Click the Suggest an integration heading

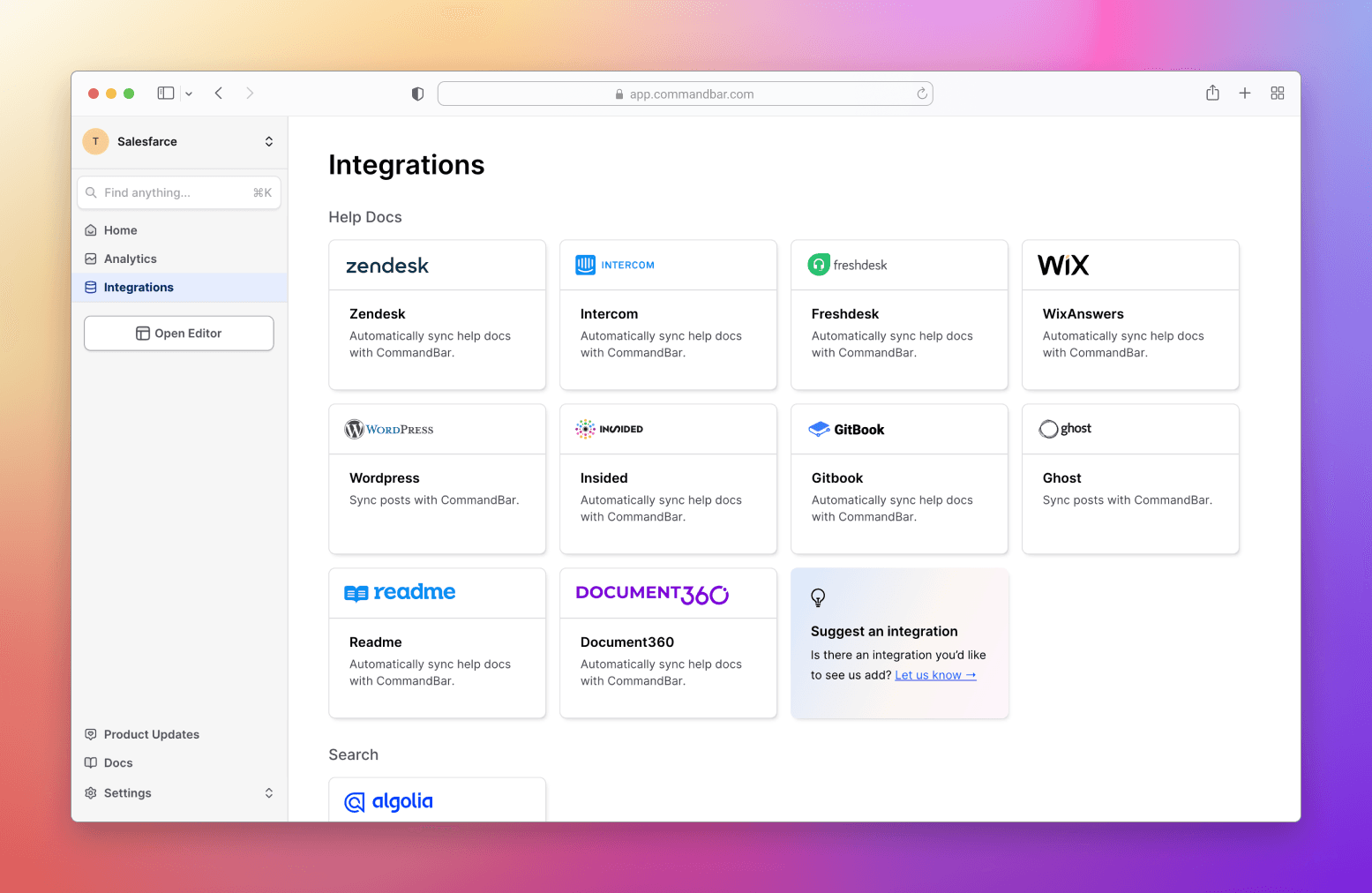point(884,632)
